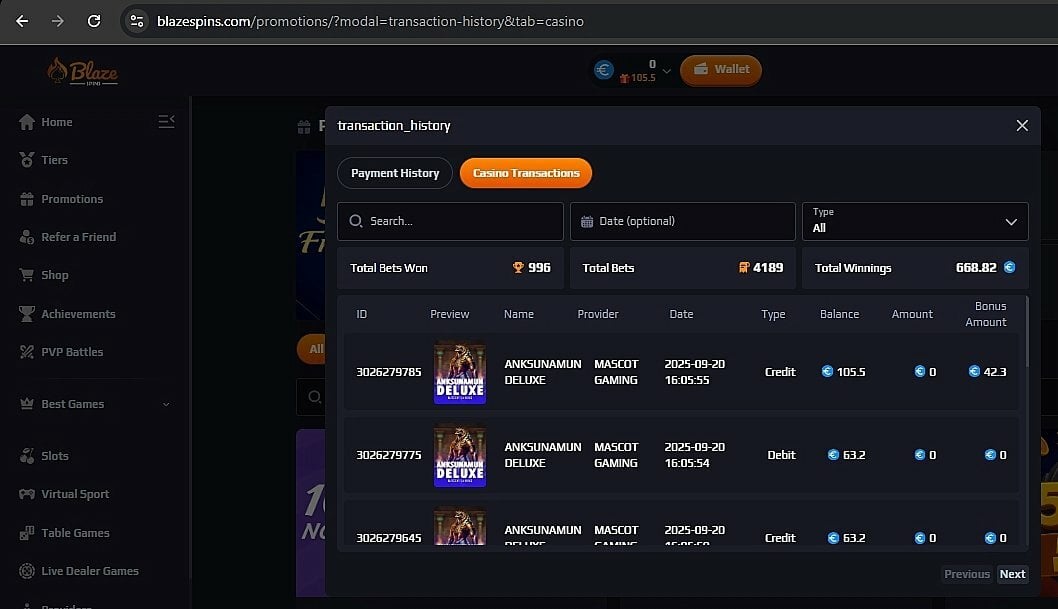Collapse the sidebar menu icon
This screenshot has height=609, width=1058.
click(x=166, y=121)
